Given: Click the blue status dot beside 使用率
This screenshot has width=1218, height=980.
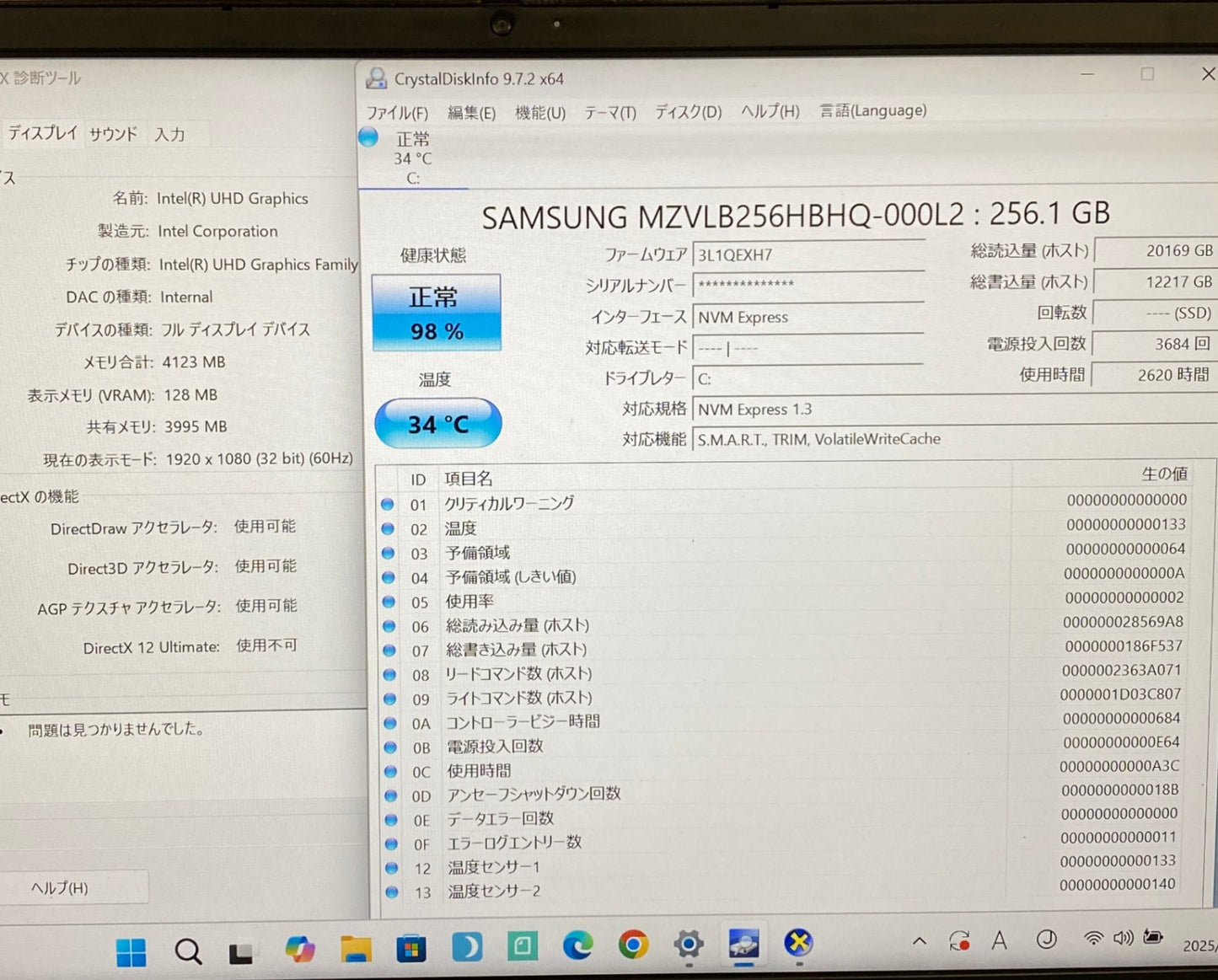Looking at the screenshot, I should [x=389, y=602].
